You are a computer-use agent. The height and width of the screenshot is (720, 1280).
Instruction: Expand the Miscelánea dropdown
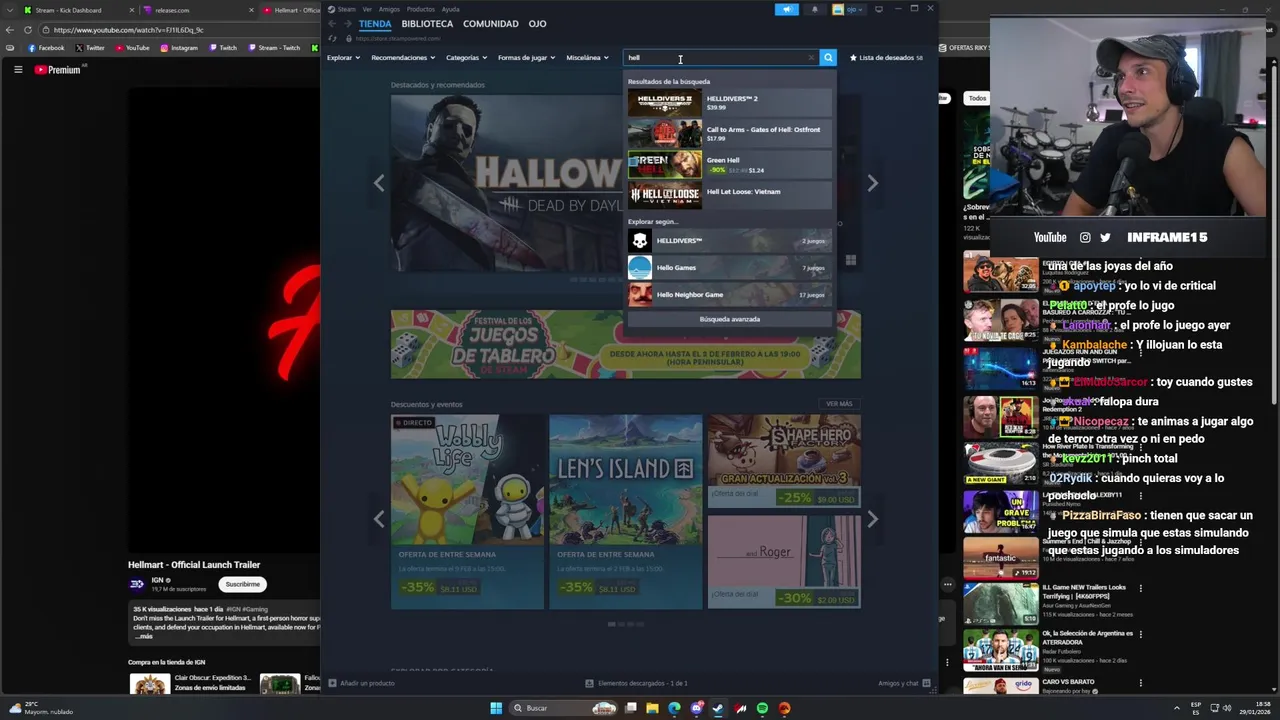[x=587, y=58]
